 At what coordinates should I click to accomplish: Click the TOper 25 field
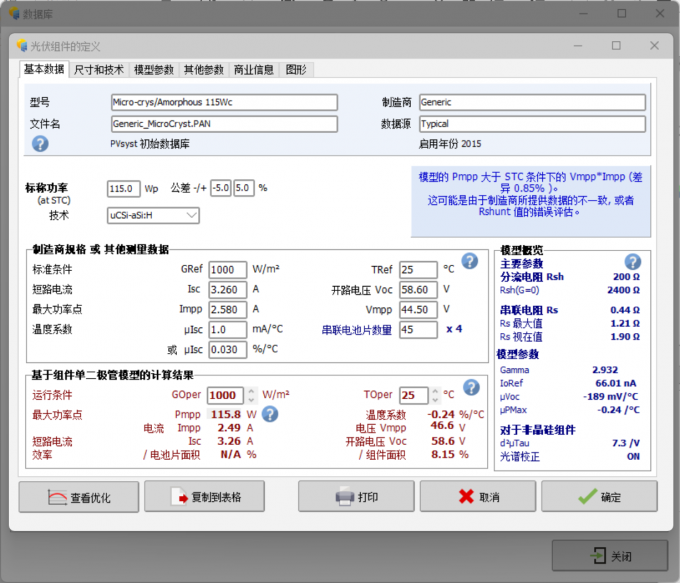point(413,395)
